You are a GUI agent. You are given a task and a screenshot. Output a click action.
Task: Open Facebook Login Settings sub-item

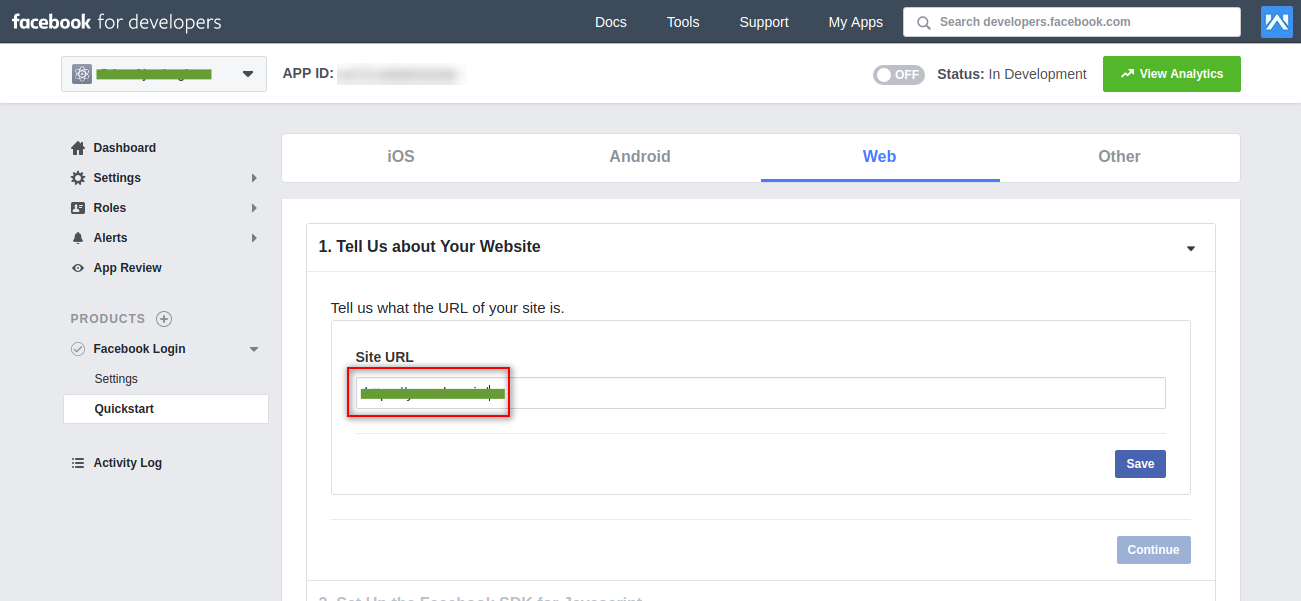116,379
